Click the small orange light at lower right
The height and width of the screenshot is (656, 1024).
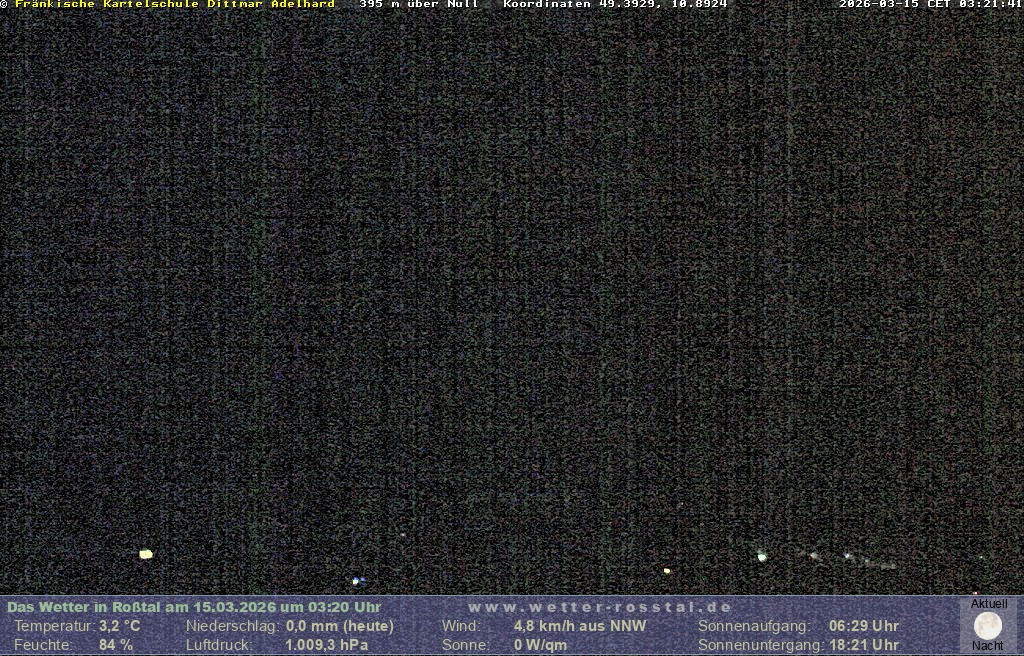(667, 571)
